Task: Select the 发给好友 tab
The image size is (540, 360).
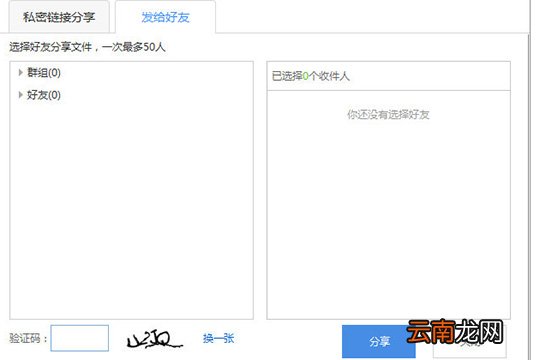Action: click(166, 17)
